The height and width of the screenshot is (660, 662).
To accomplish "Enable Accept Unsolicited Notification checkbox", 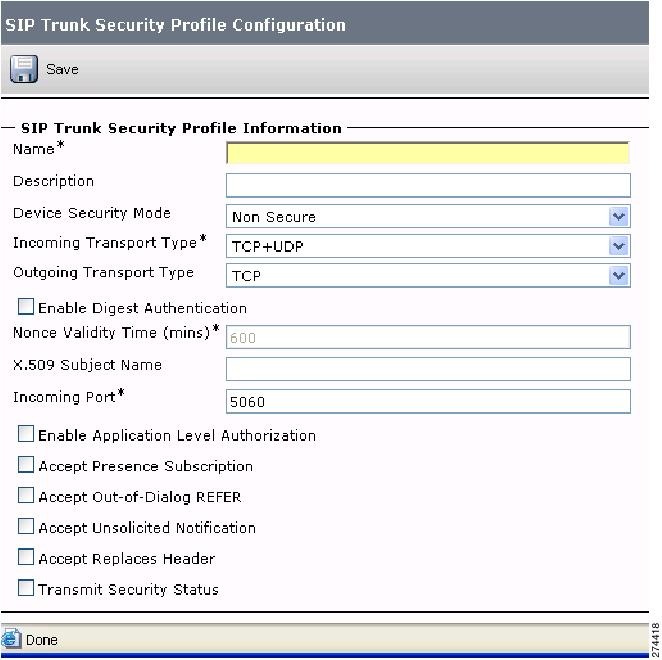I will 26,526.
